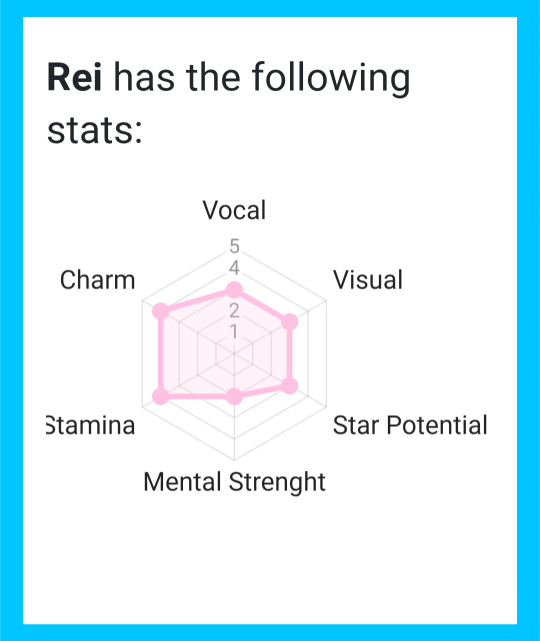The image size is (540, 641).
Task: Click the Vocal data point on chart
Action: click(234, 290)
